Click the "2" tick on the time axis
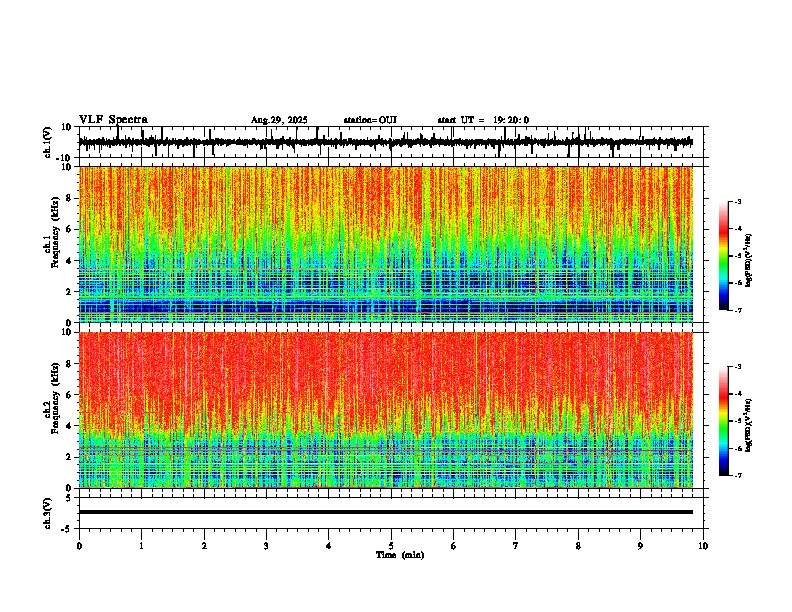This screenshot has width=792, height=612. pos(204,546)
